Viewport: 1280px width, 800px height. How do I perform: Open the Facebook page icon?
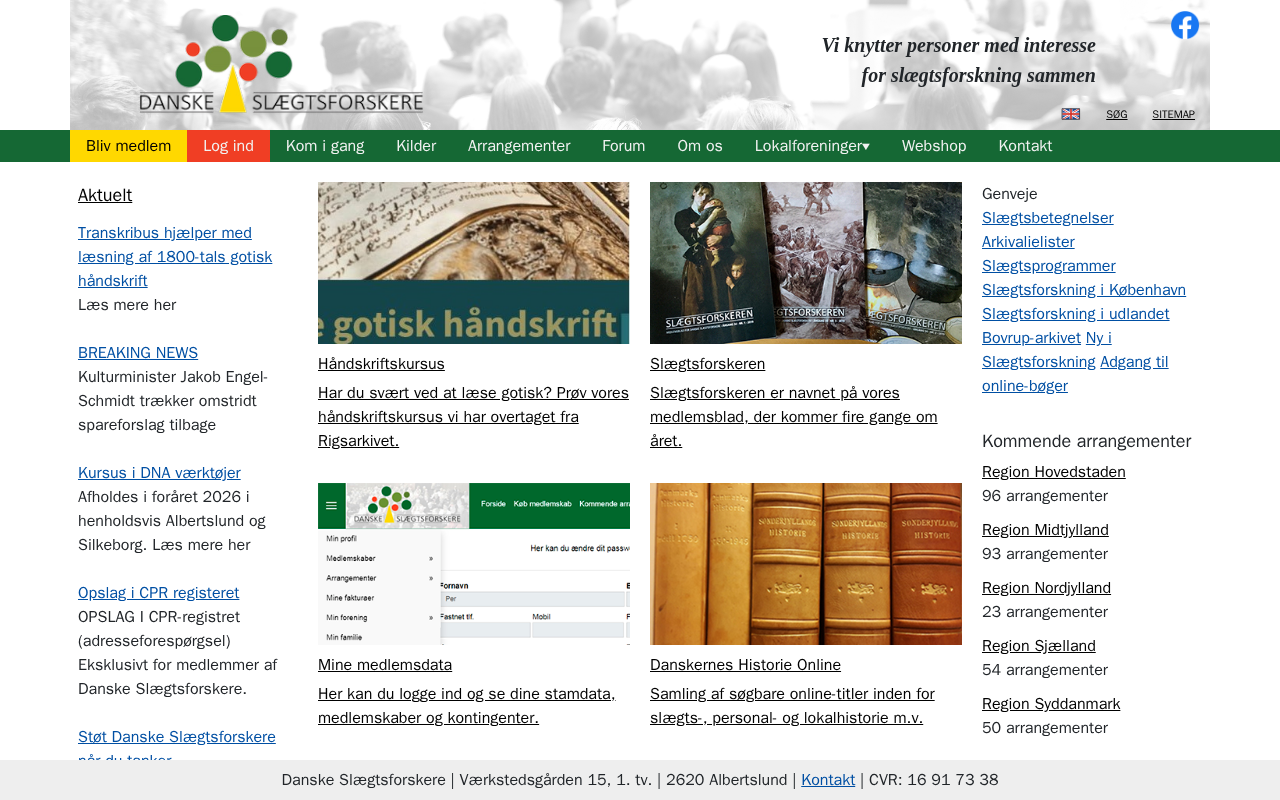(1185, 25)
